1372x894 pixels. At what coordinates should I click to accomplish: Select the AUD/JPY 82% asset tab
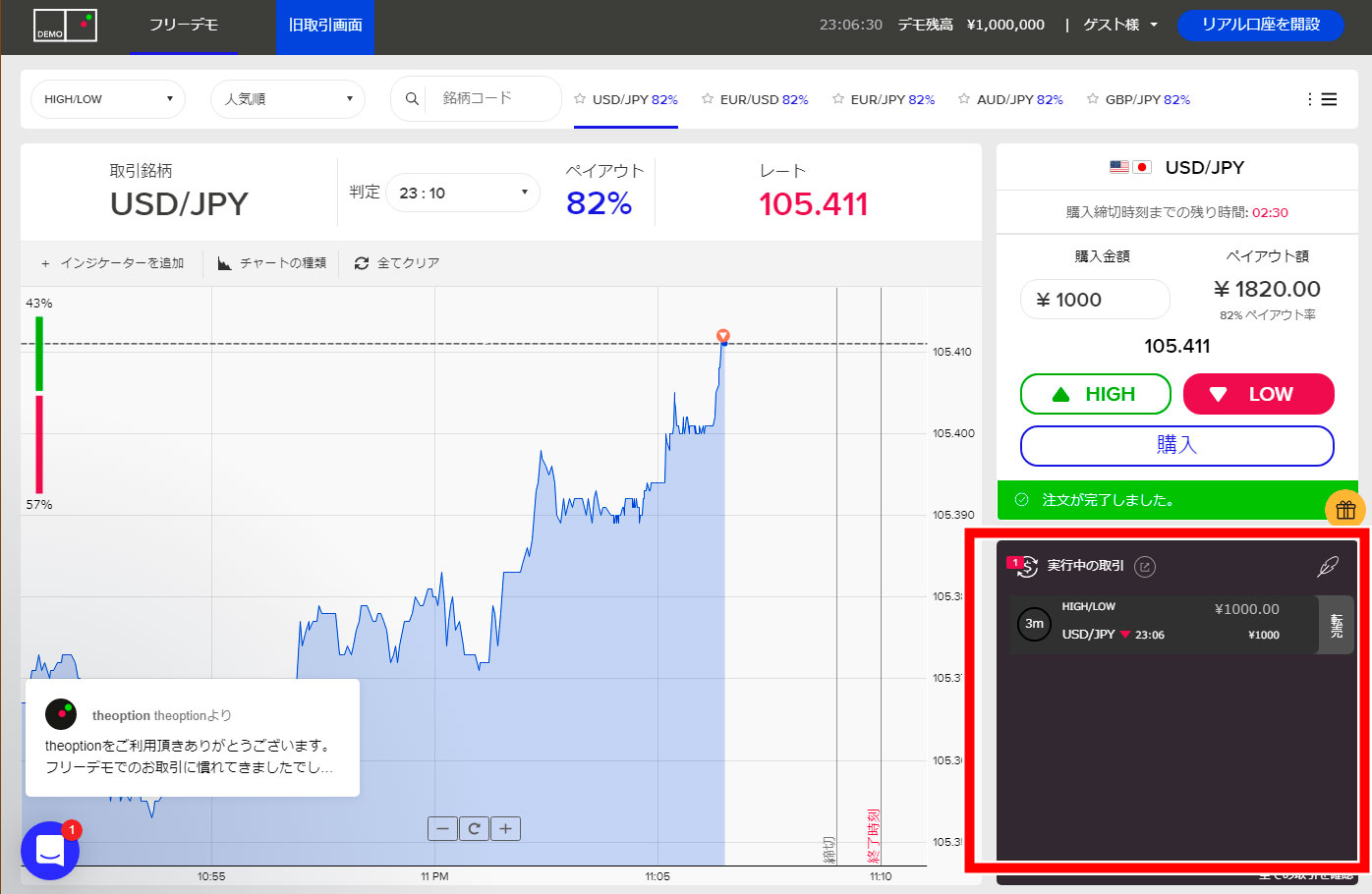[1020, 99]
